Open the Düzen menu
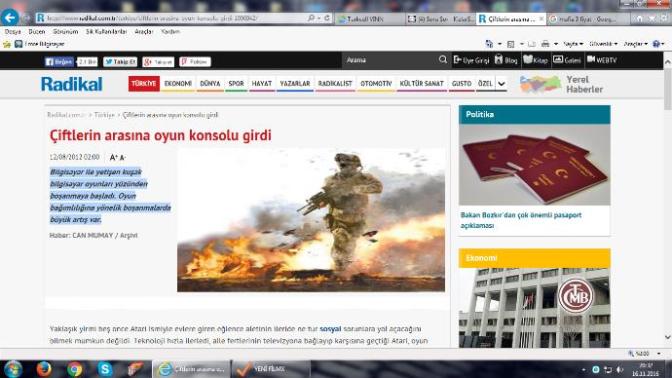This screenshot has width=672, height=378. pyautogui.click(x=37, y=32)
